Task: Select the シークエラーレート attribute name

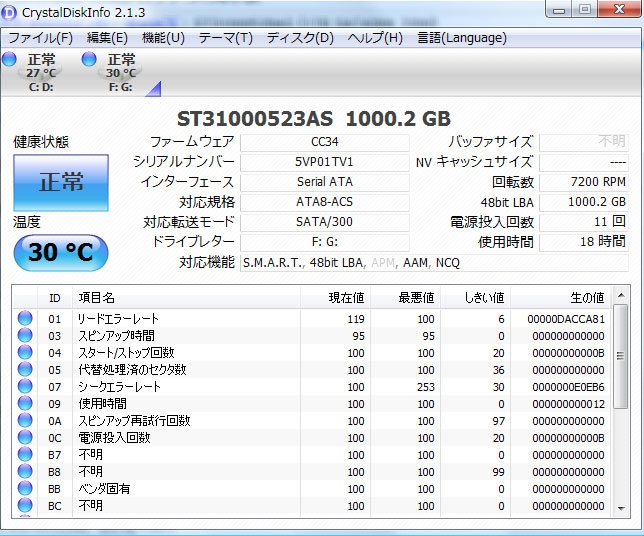Action: 119,387
